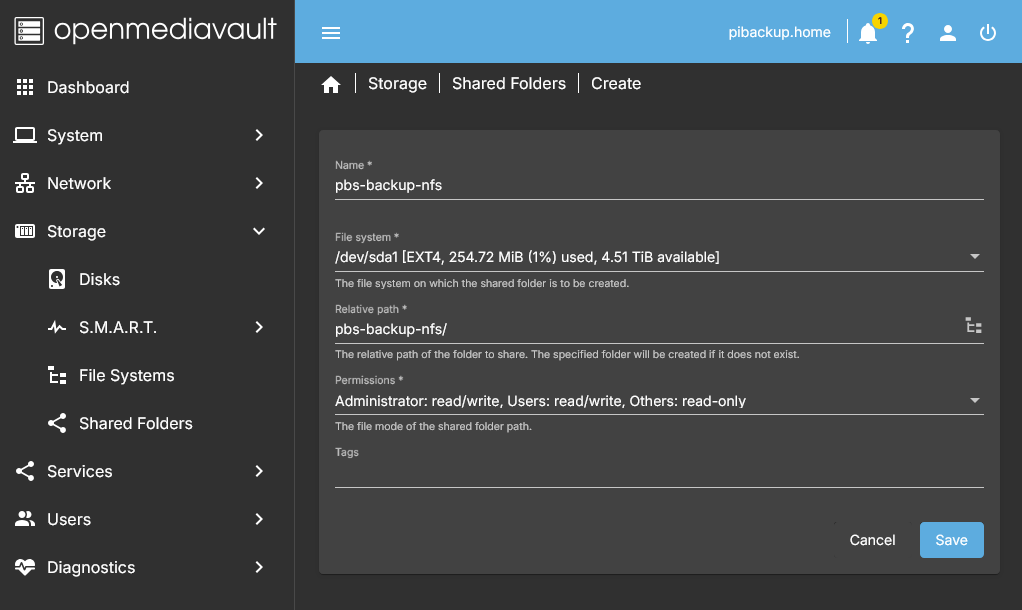Click the openmediavault logo

point(146,30)
